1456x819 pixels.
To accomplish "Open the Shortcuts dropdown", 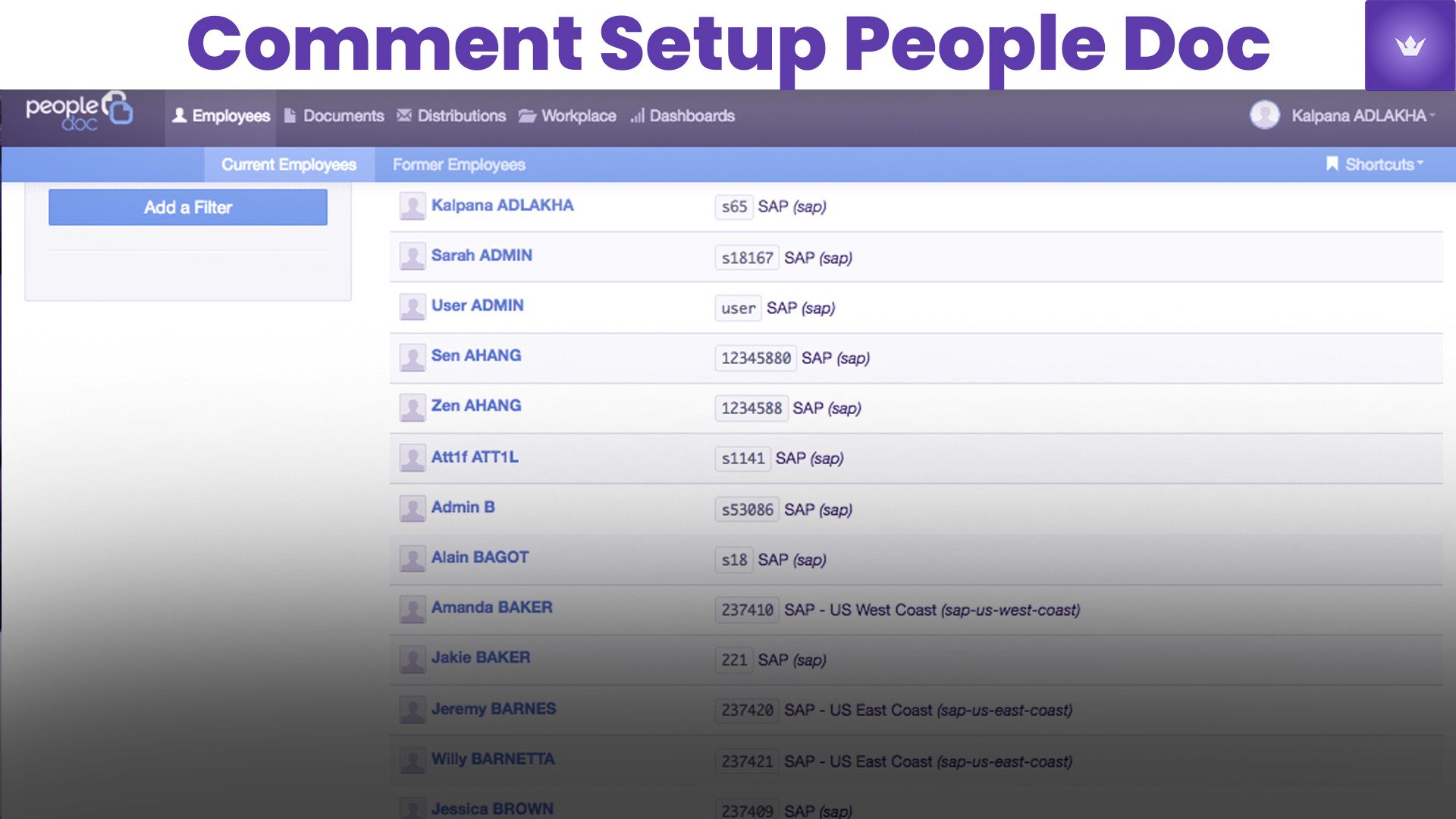I will 1375,165.
